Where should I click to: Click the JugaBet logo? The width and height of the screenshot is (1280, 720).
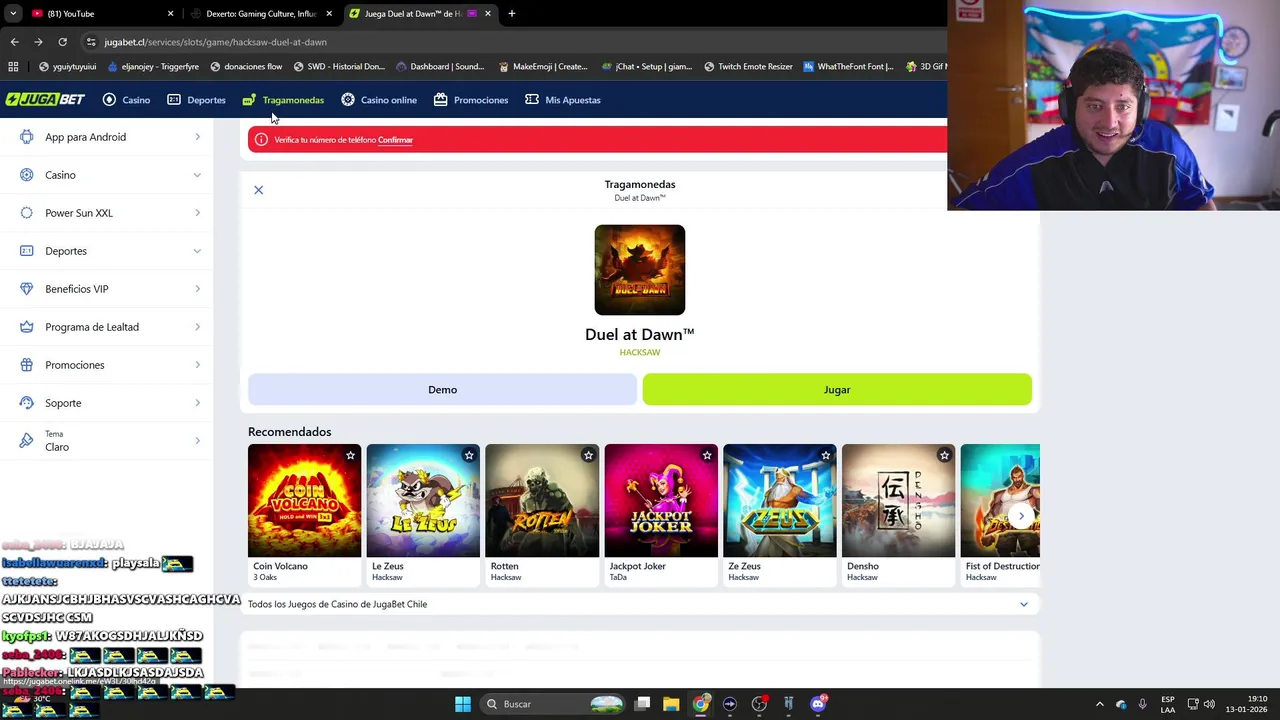click(45, 100)
